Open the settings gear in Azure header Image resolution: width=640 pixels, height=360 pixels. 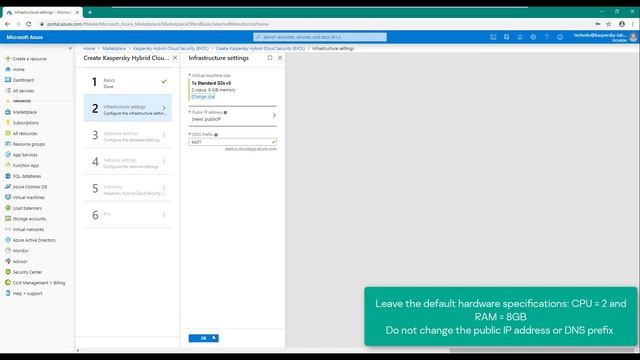click(533, 37)
